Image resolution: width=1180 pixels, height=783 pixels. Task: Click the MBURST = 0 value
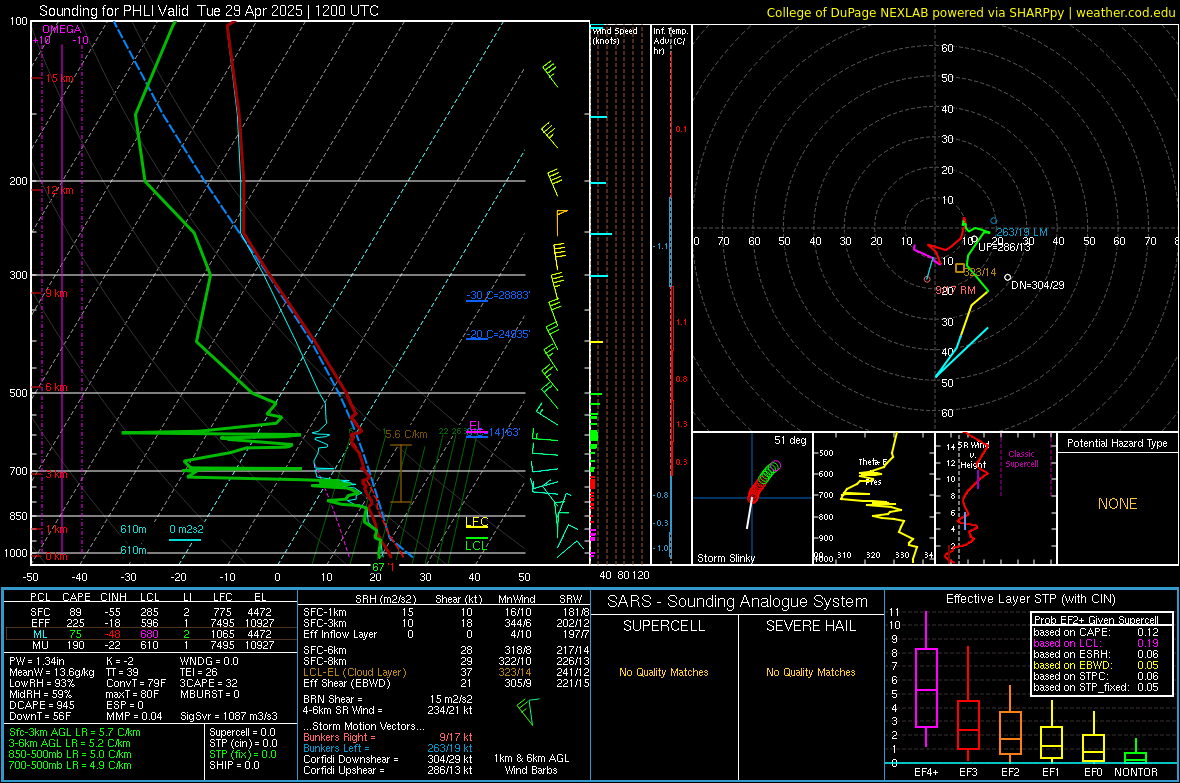209,694
